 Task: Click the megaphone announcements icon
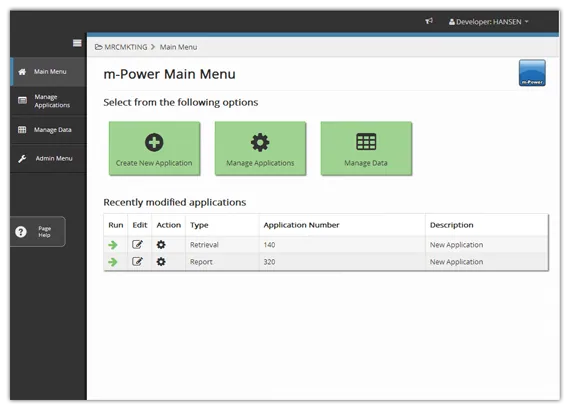pyautogui.click(x=429, y=21)
